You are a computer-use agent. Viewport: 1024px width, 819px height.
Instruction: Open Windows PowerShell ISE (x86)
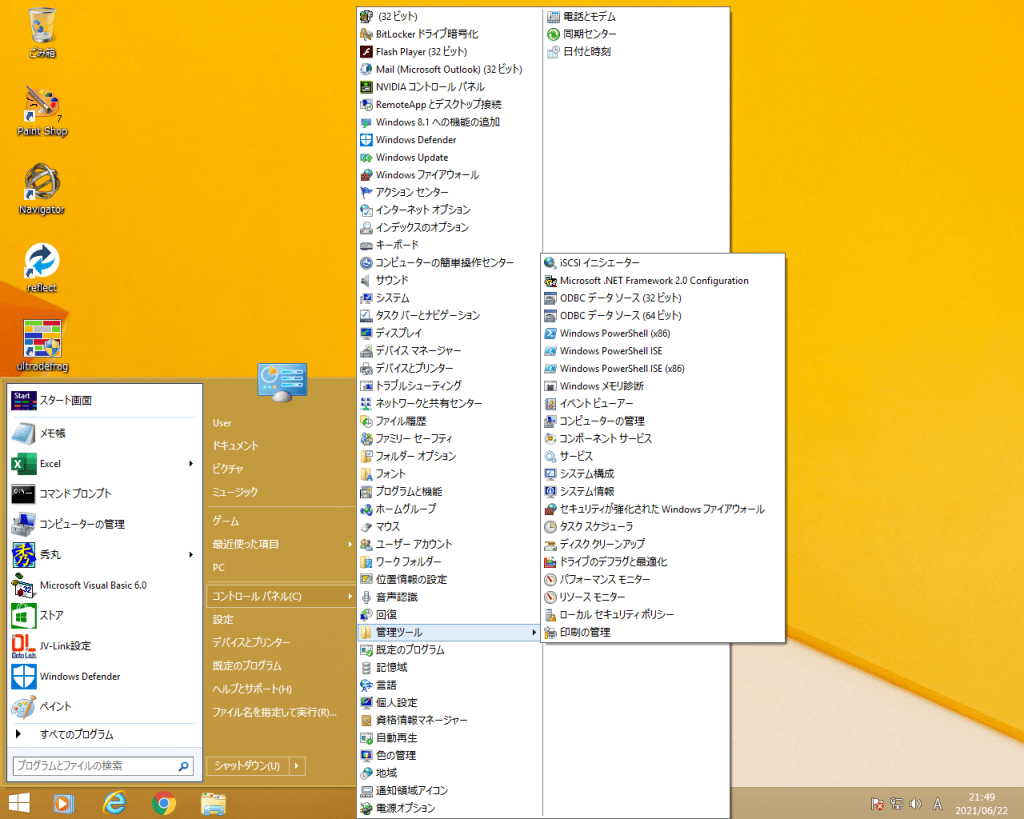[x=663, y=368]
